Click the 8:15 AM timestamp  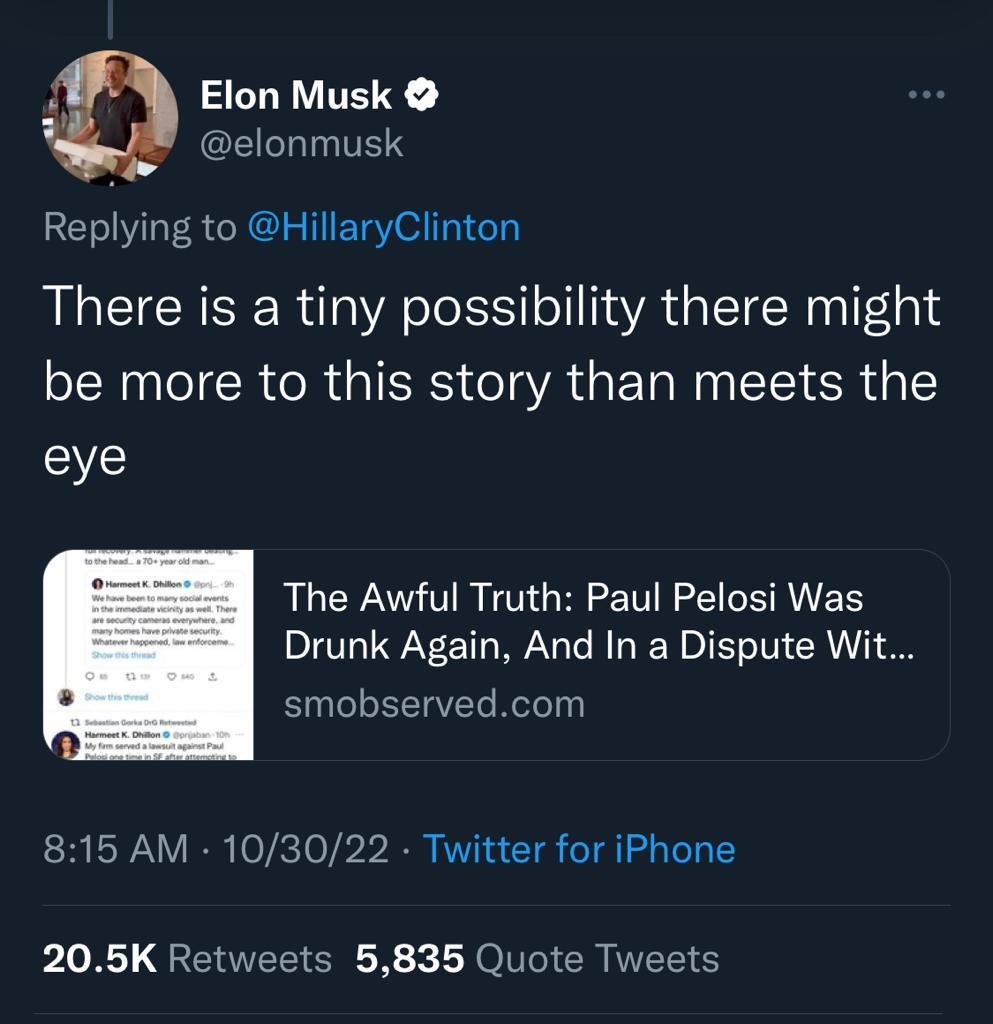tap(116, 849)
